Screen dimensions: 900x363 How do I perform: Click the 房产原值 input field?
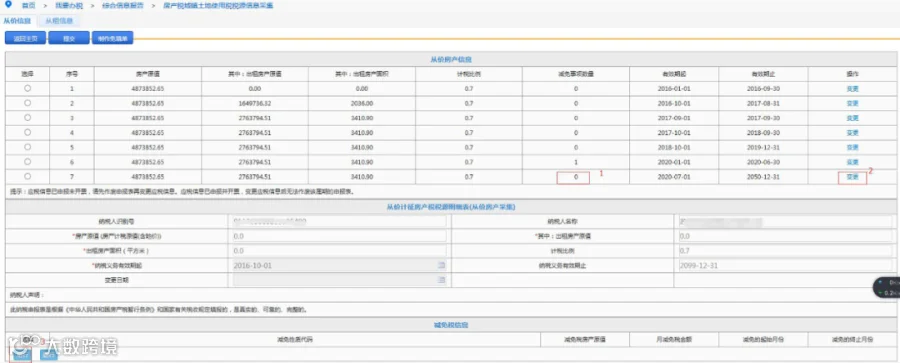(x=339, y=236)
